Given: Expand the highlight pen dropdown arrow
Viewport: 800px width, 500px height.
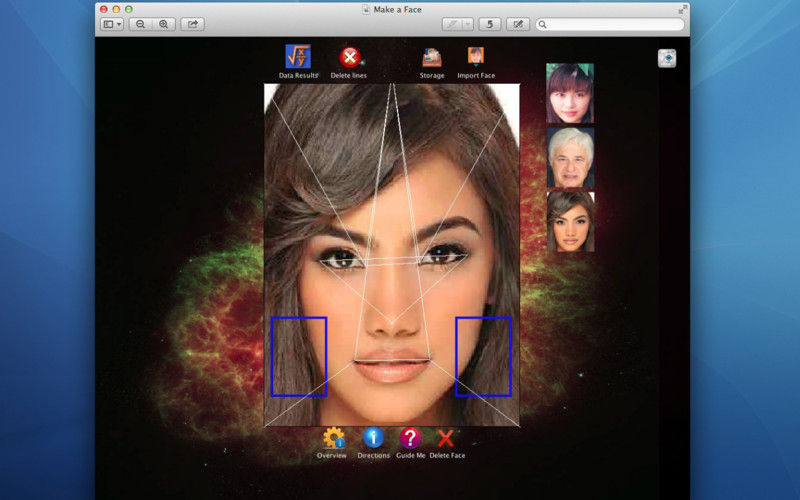Looking at the screenshot, I should tap(468, 24).
